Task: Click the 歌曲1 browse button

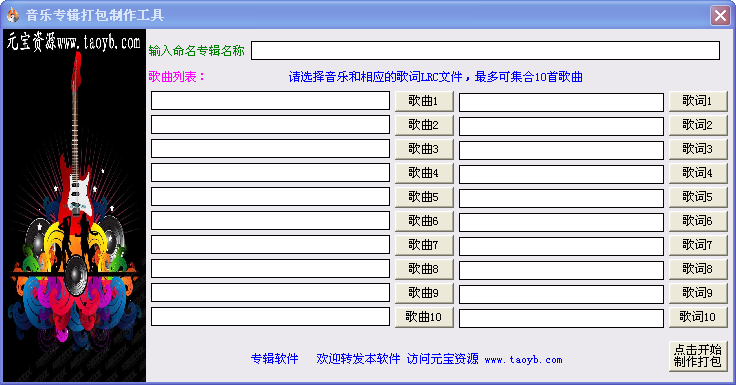Action: 424,101
